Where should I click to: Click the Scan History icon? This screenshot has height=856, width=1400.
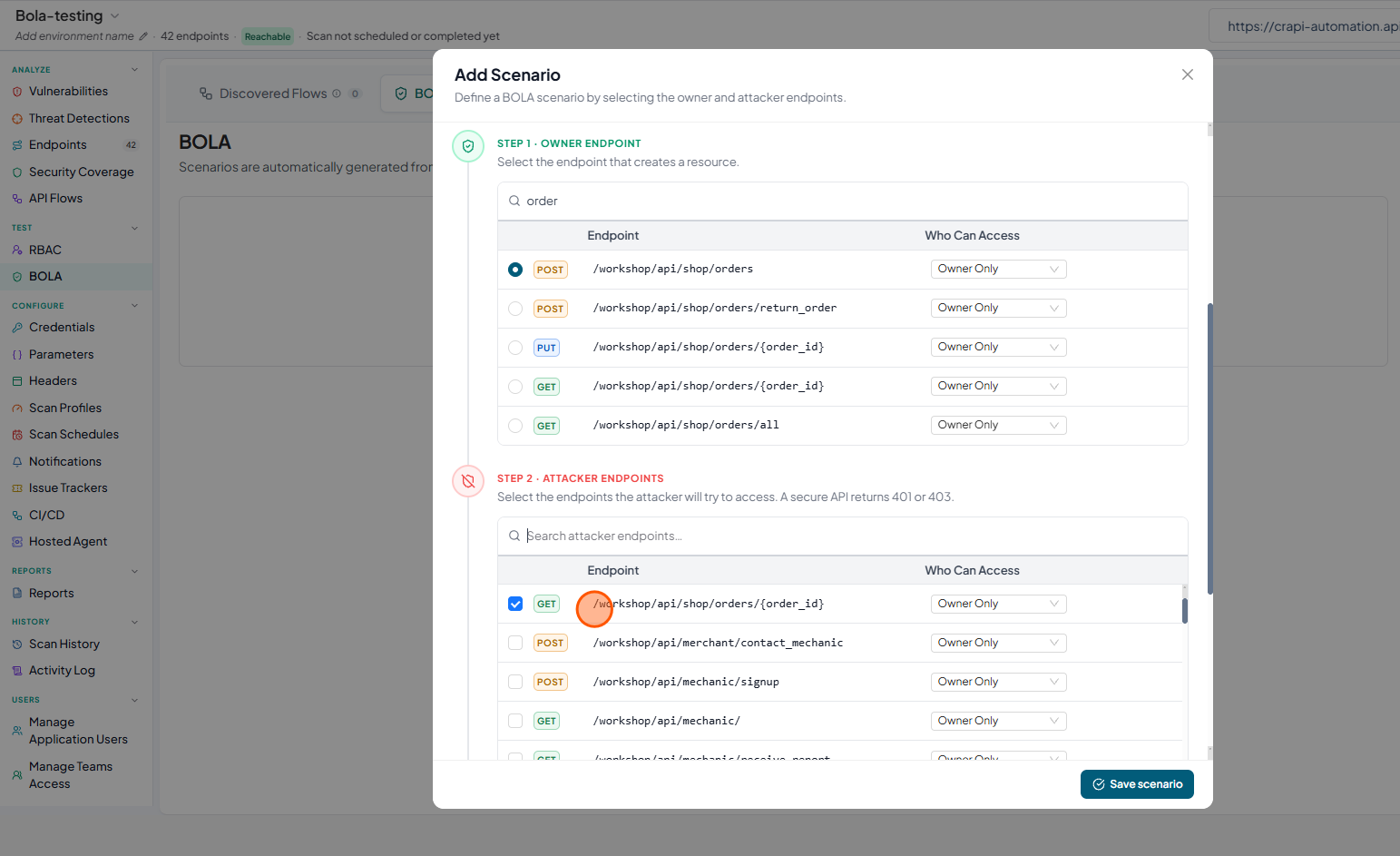point(17,644)
